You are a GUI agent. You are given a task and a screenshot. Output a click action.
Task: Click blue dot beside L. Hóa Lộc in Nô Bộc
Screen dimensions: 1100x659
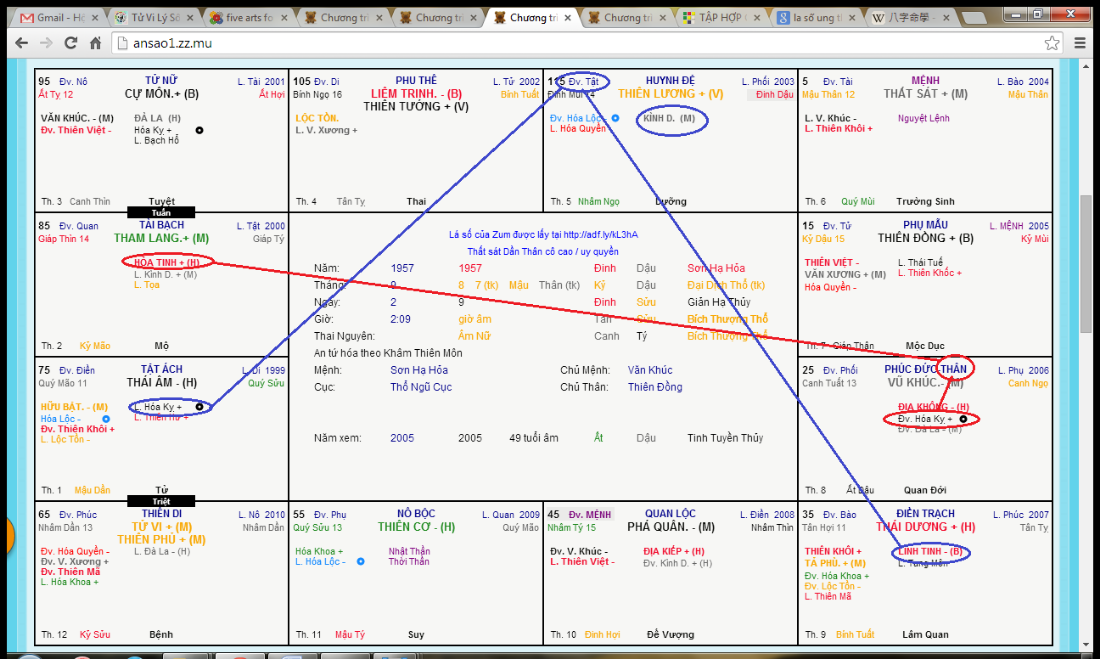[361, 562]
